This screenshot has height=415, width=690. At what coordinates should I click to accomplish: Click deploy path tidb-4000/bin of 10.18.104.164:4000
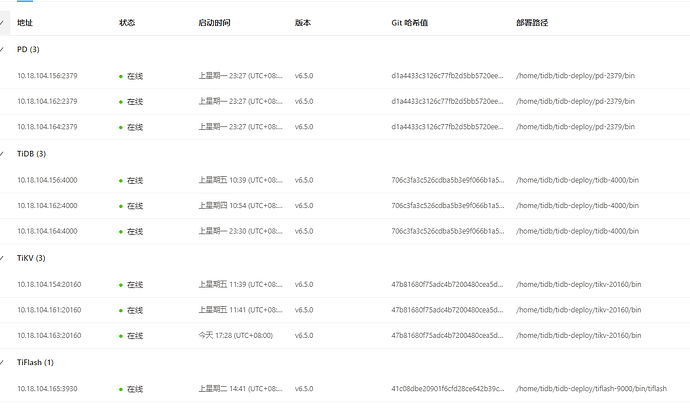tap(577, 231)
